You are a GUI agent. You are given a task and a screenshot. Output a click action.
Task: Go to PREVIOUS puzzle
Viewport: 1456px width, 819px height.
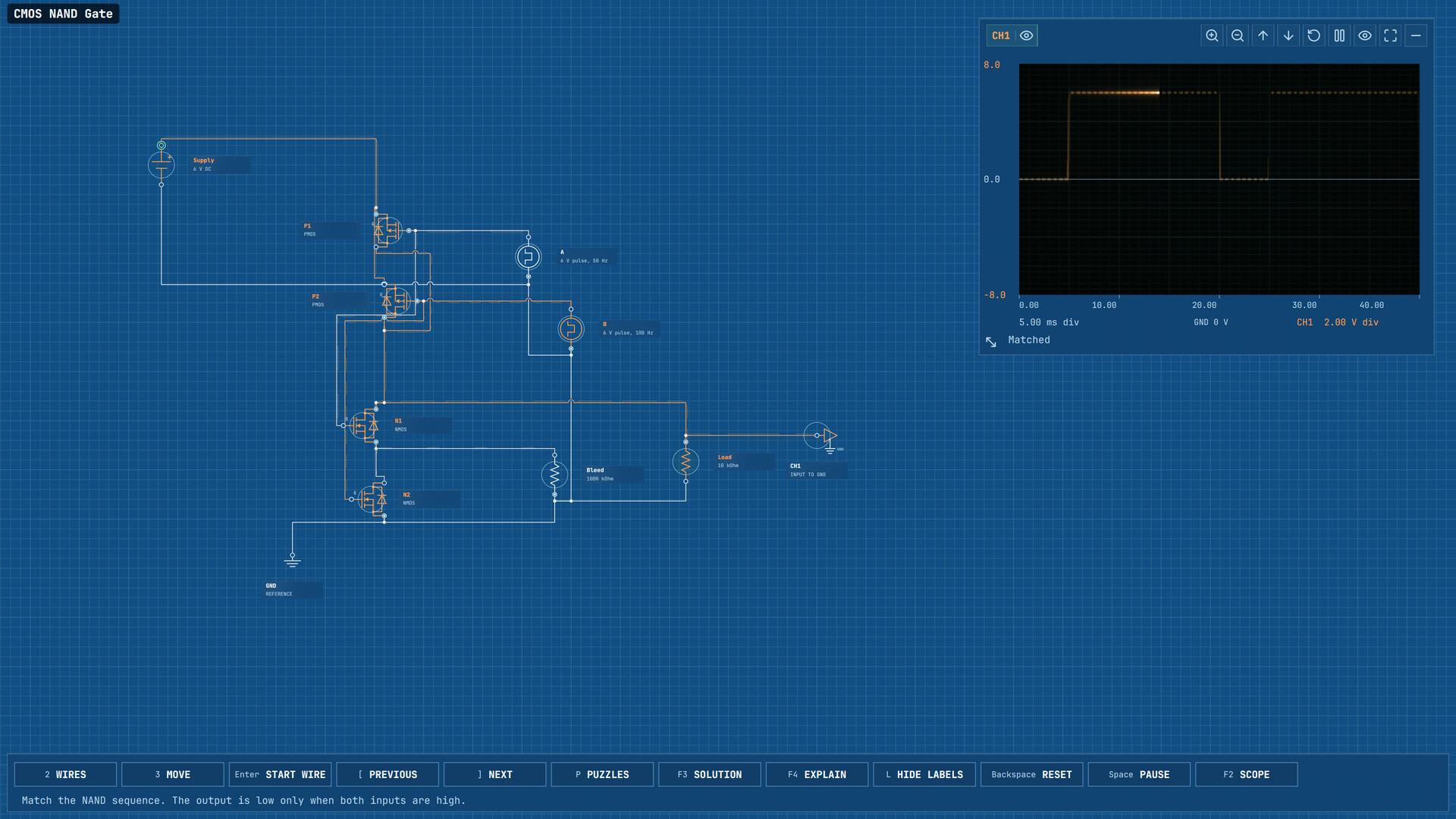pyautogui.click(x=388, y=774)
